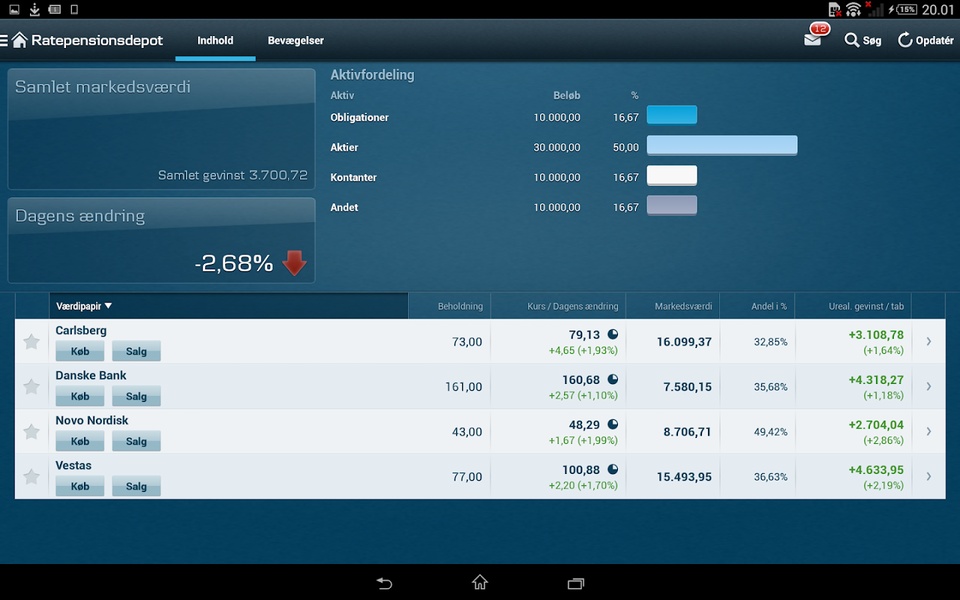The image size is (960, 600).
Task: Open Vestas details chevron
Action: pyautogui.click(x=929, y=476)
